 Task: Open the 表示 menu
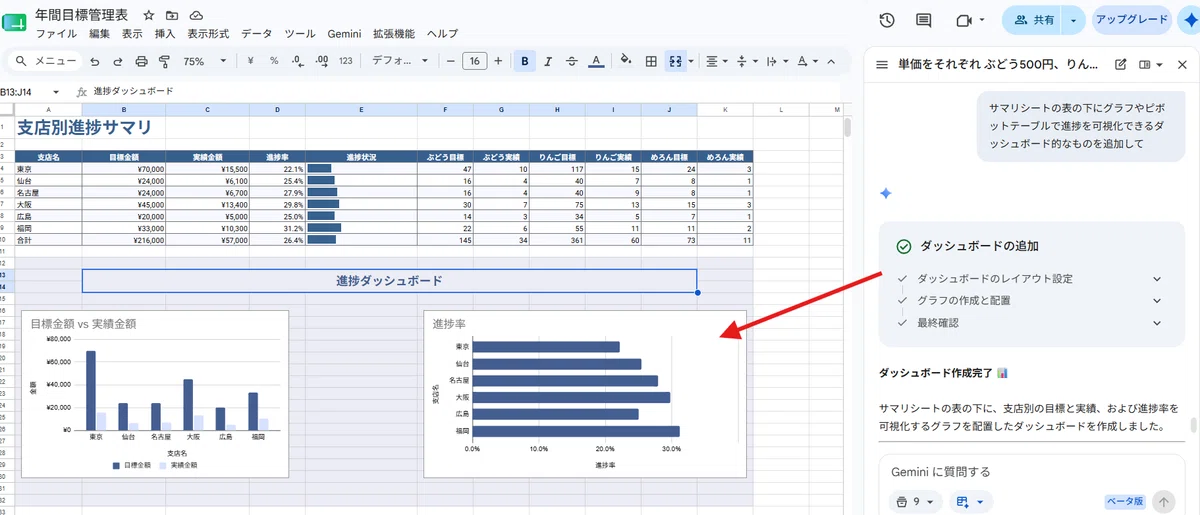point(133,34)
